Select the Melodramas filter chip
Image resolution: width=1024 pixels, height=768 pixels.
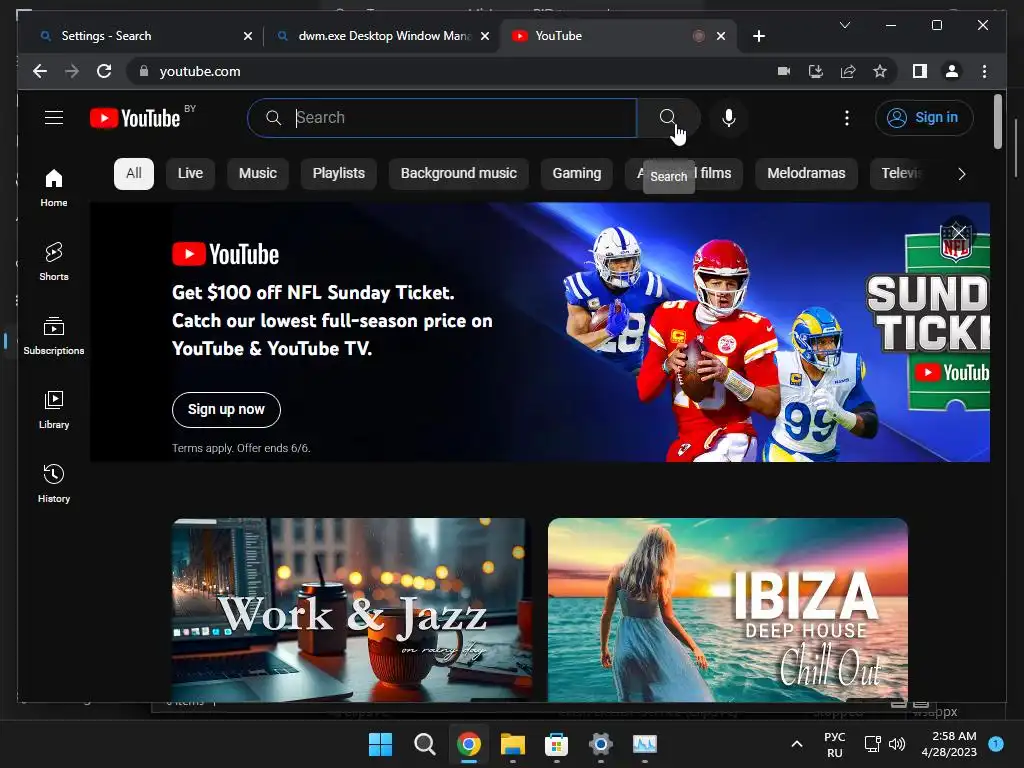click(x=806, y=174)
